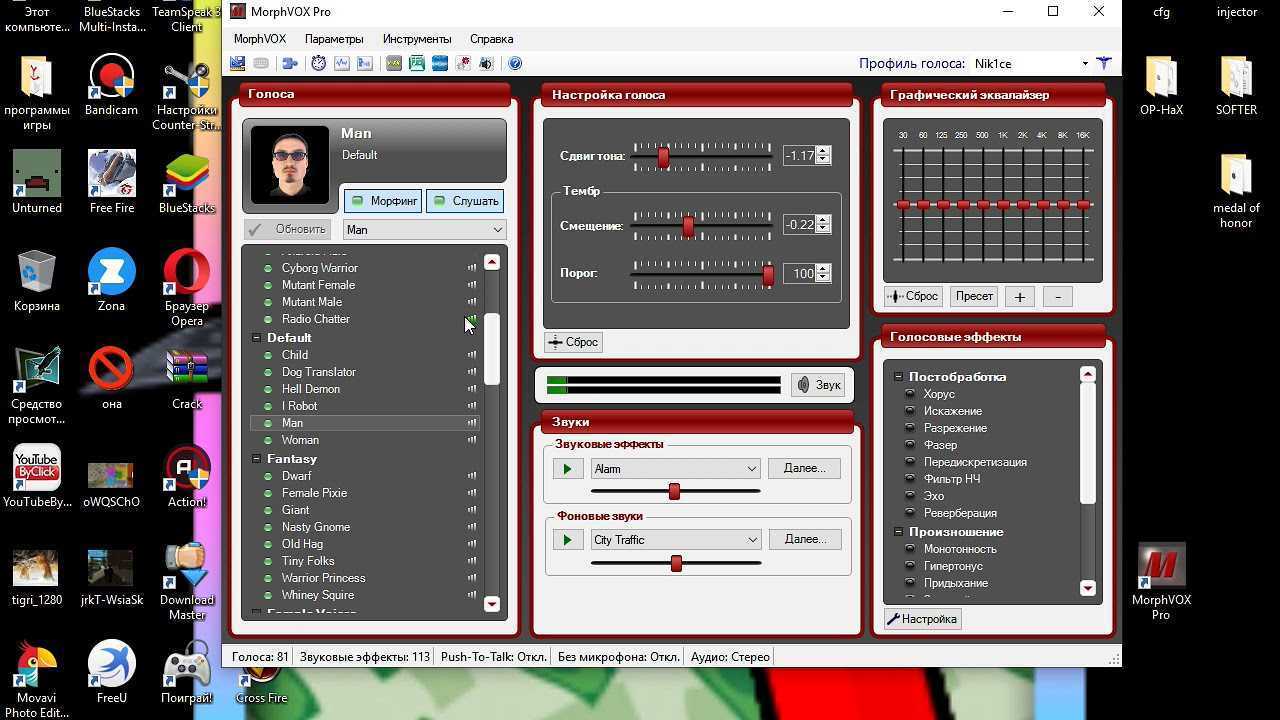Screen dimensions: 1280x720
Task: Click the background sounds volume slider
Action: click(676, 563)
